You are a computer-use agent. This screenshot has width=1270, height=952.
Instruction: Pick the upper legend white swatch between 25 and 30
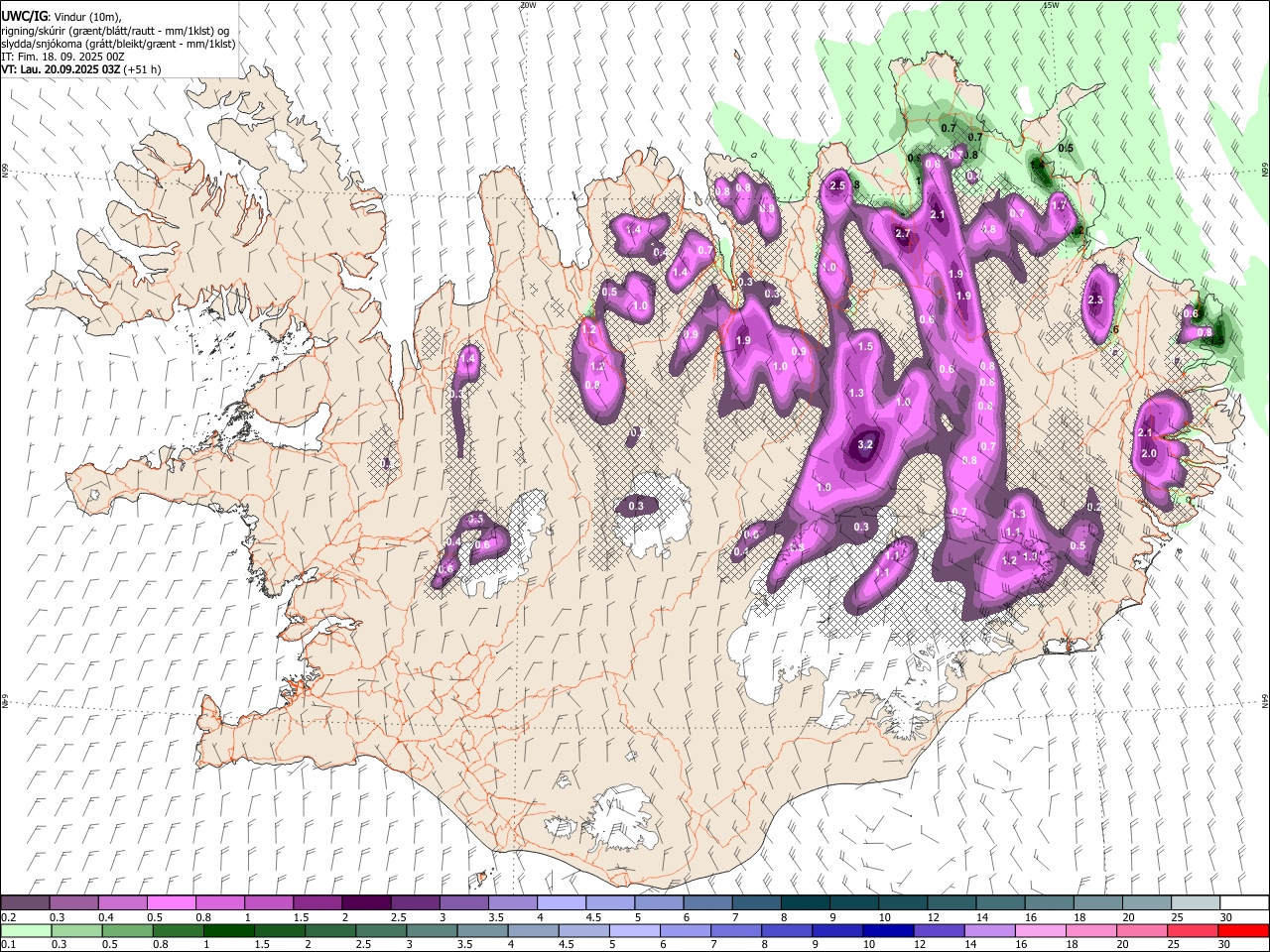pos(1194,903)
